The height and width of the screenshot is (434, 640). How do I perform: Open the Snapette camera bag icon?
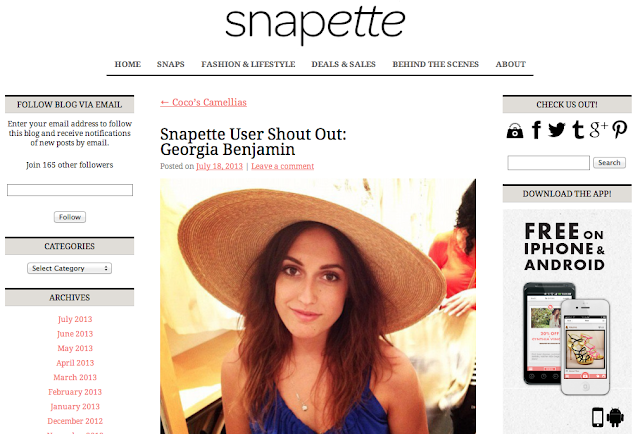point(515,131)
